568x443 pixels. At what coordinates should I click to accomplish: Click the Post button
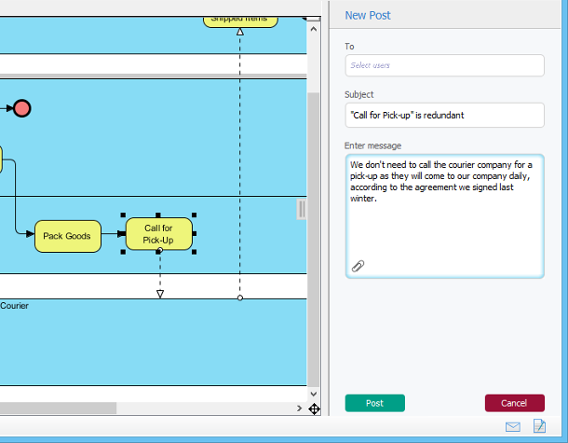point(375,403)
